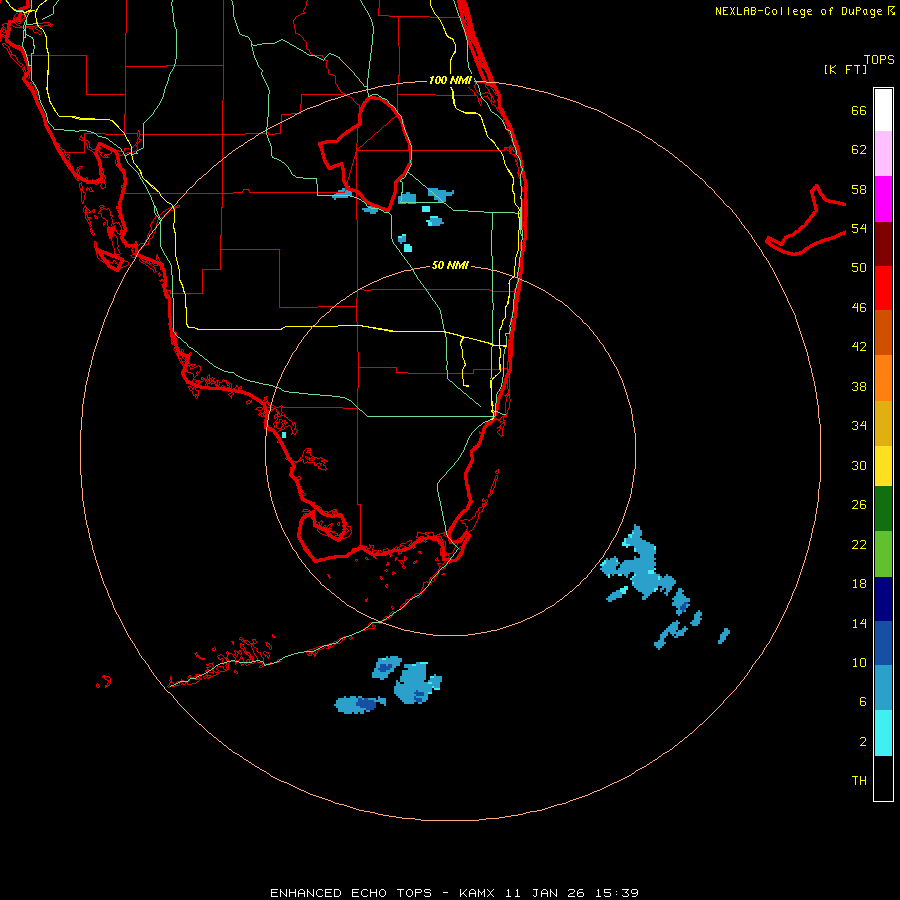Image resolution: width=900 pixels, height=900 pixels.
Task: Select the navy legend swatch
Action: (883, 599)
